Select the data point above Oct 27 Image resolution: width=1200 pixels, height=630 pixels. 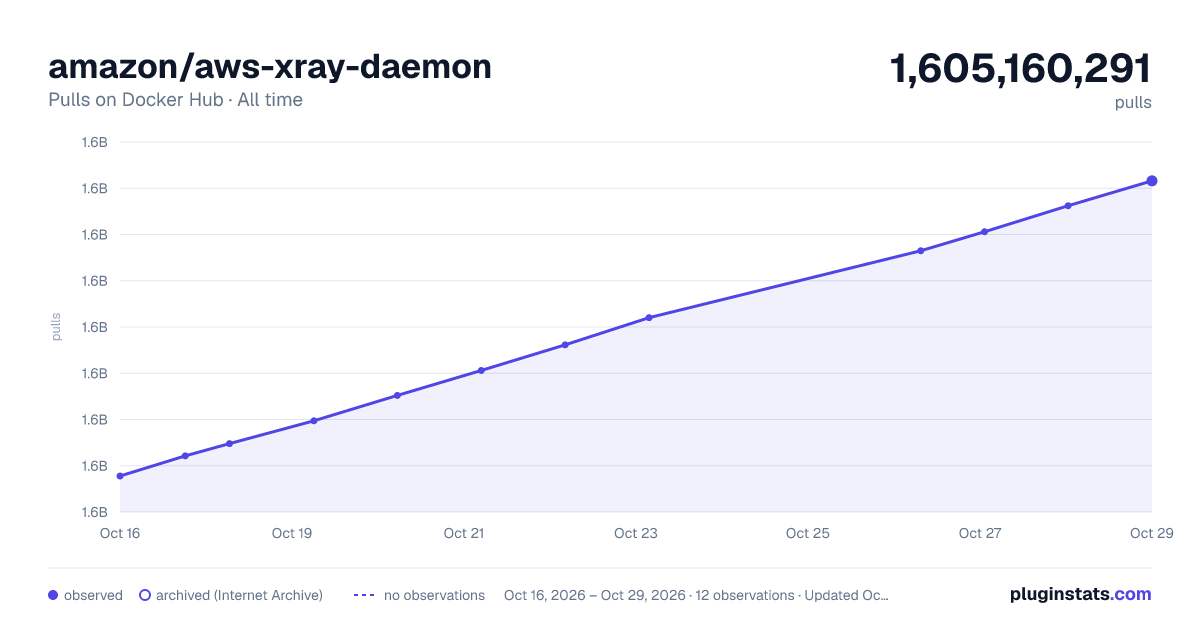pyautogui.click(x=985, y=232)
